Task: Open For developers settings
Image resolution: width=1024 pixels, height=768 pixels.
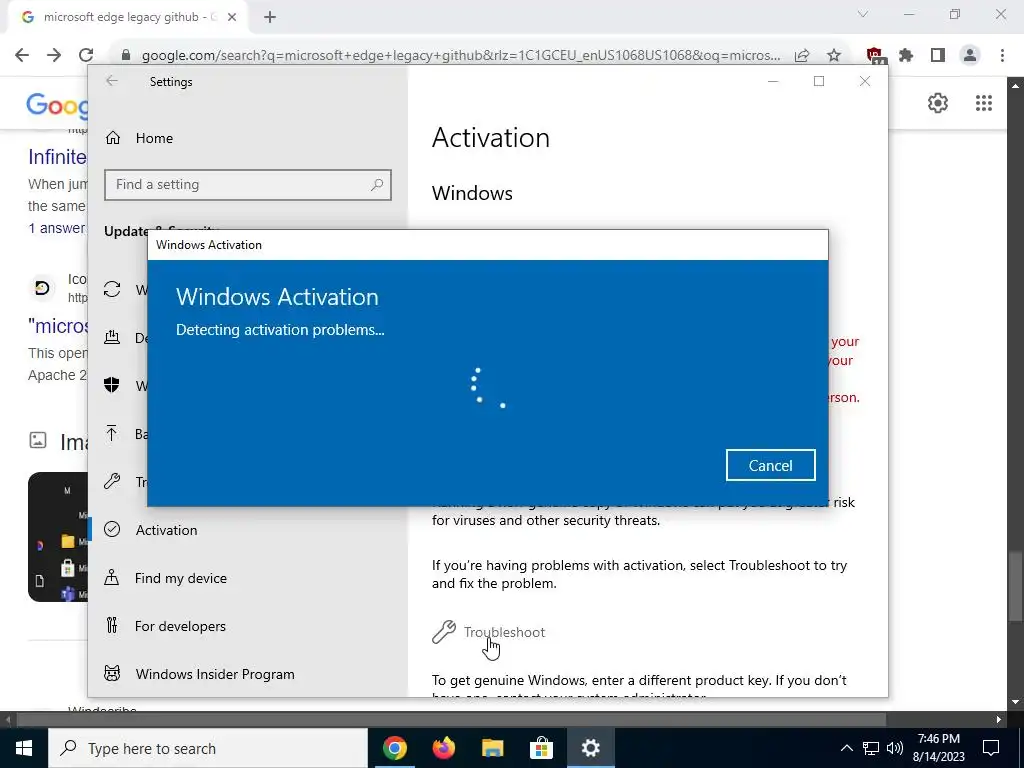Action: [x=180, y=626]
